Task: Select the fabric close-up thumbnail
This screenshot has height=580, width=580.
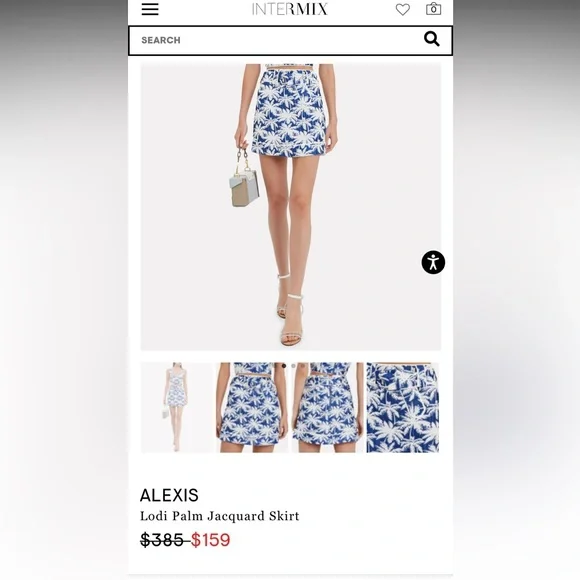Action: point(402,407)
